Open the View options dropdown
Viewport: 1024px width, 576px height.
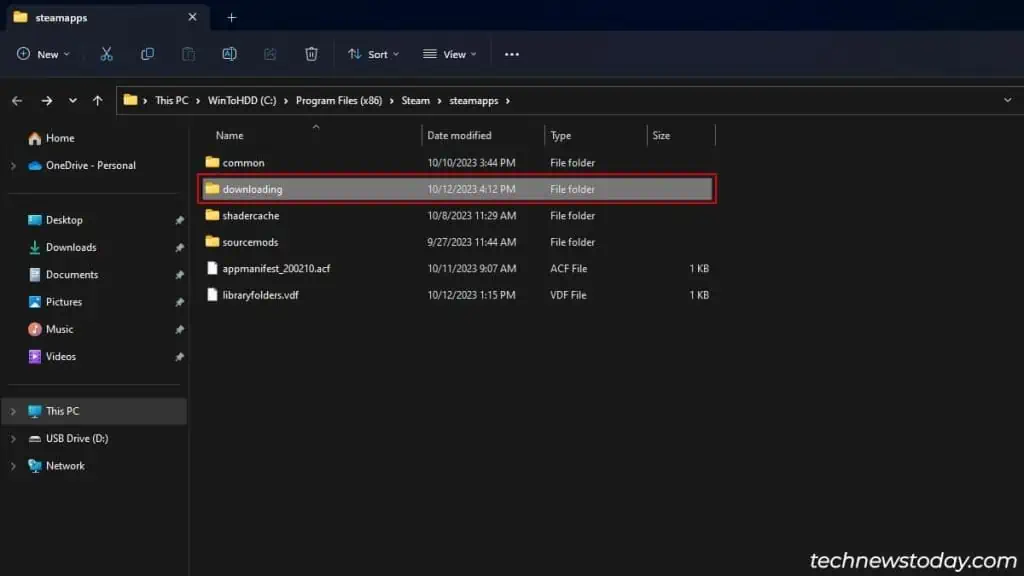[449, 54]
